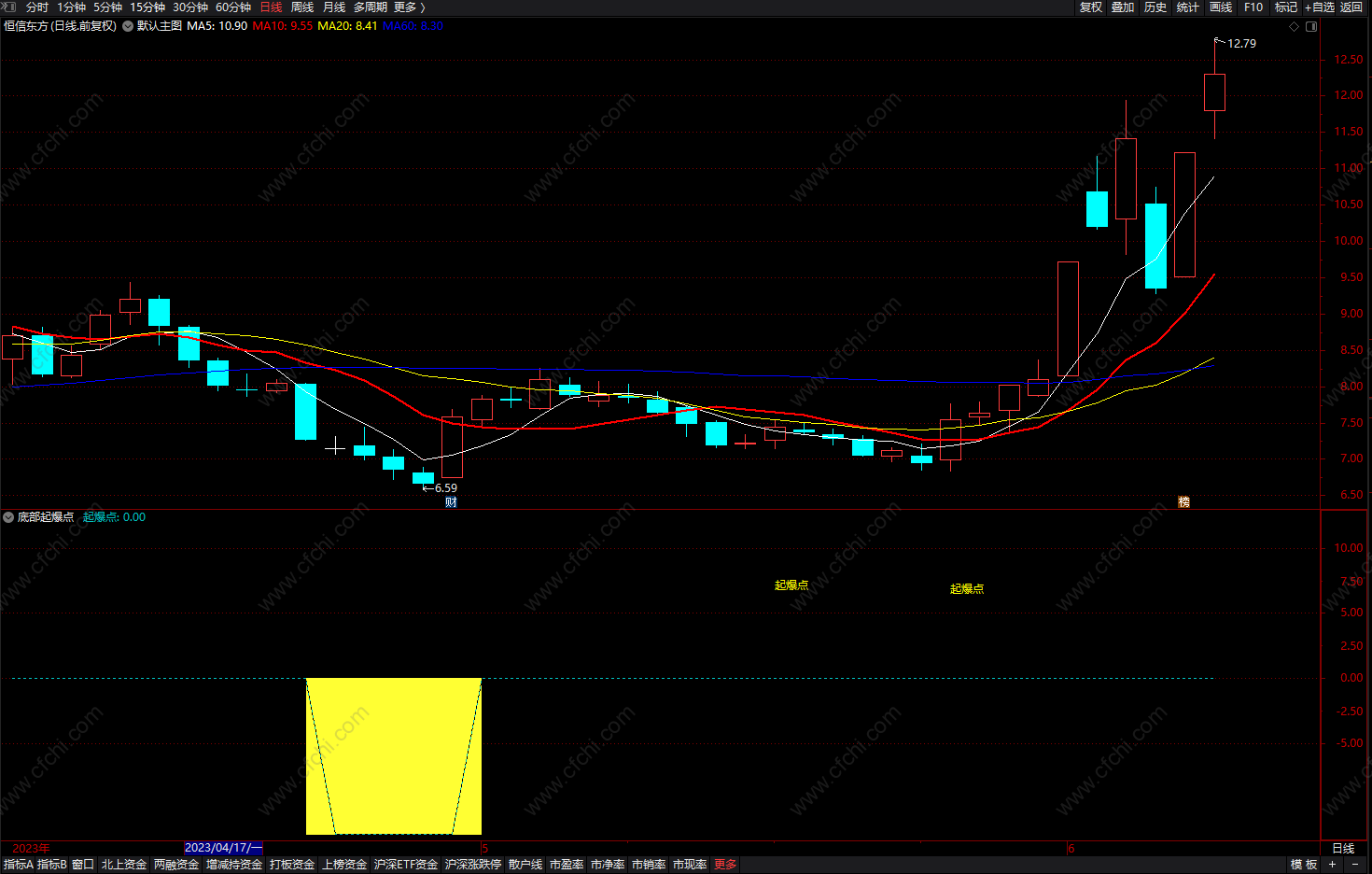
Task: Show the 散户线 indicator
Action: coord(525,865)
